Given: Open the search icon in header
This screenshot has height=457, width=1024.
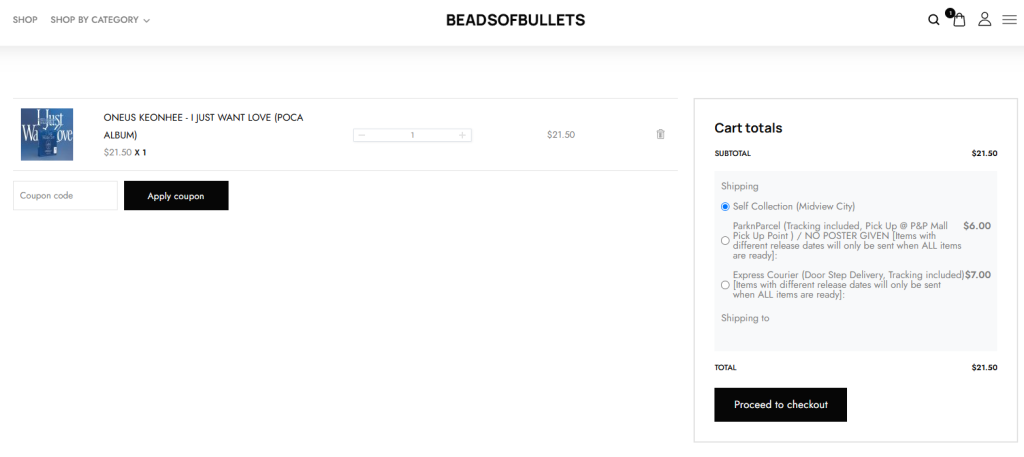Looking at the screenshot, I should 933,20.
